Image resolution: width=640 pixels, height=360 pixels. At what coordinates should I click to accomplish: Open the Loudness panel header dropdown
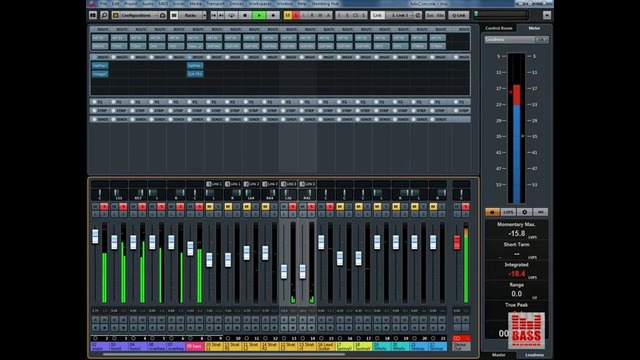(516, 40)
